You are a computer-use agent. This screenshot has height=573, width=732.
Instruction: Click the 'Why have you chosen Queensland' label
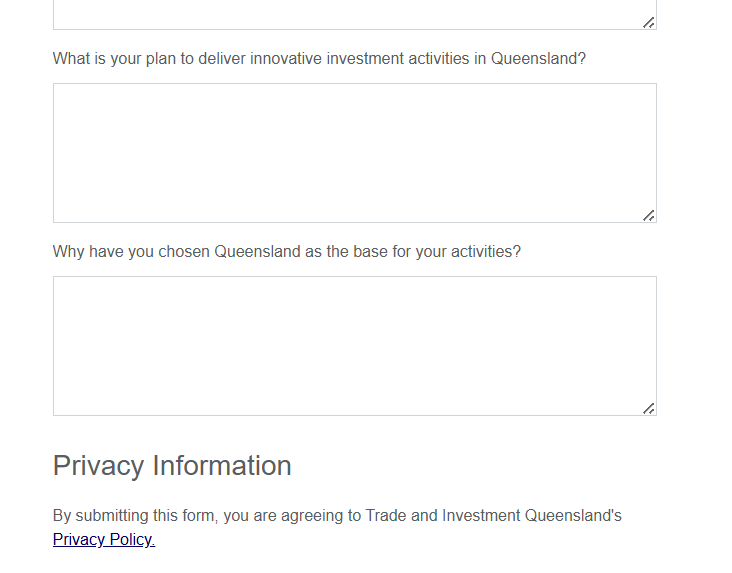[x=150, y=252]
